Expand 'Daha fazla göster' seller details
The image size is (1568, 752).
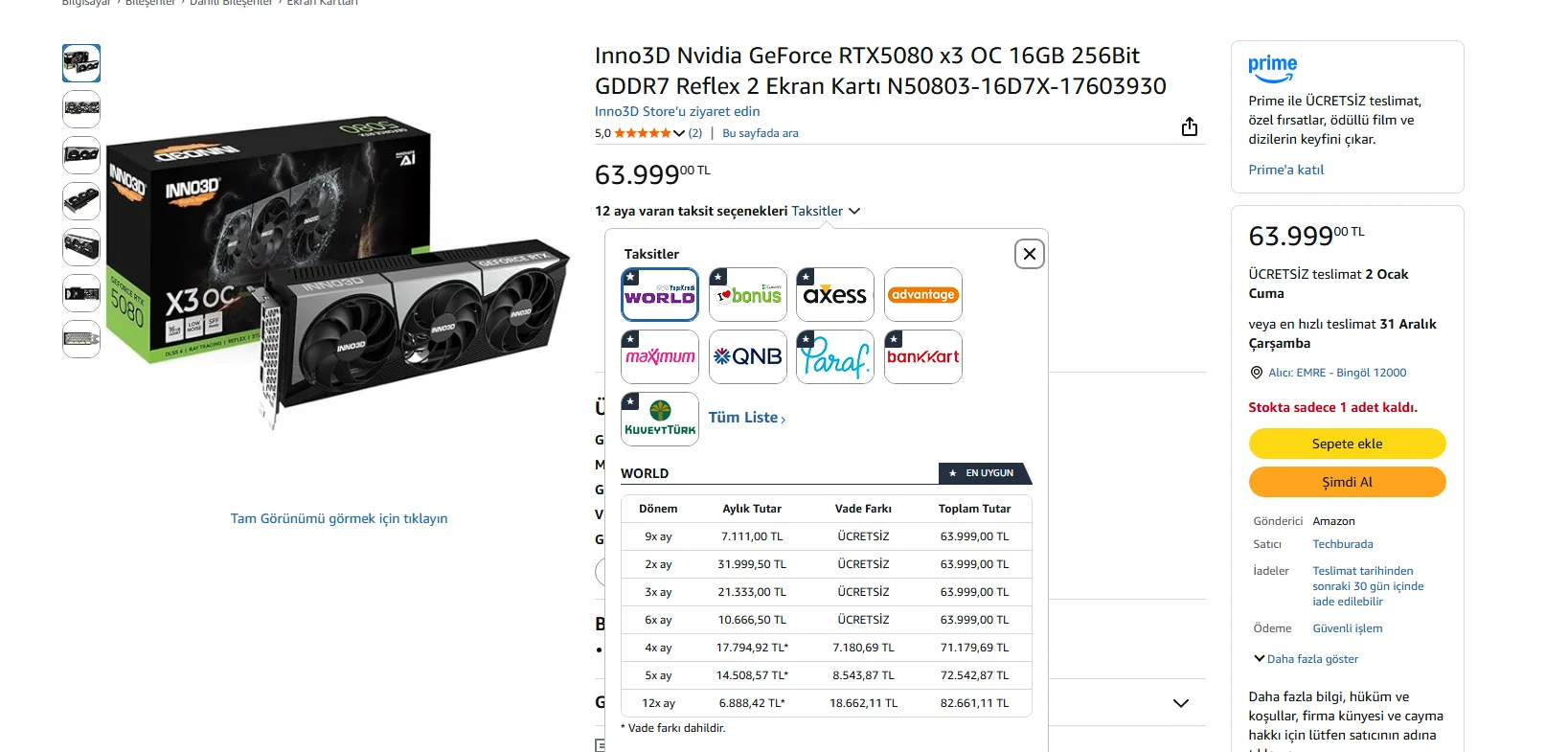1307,659
